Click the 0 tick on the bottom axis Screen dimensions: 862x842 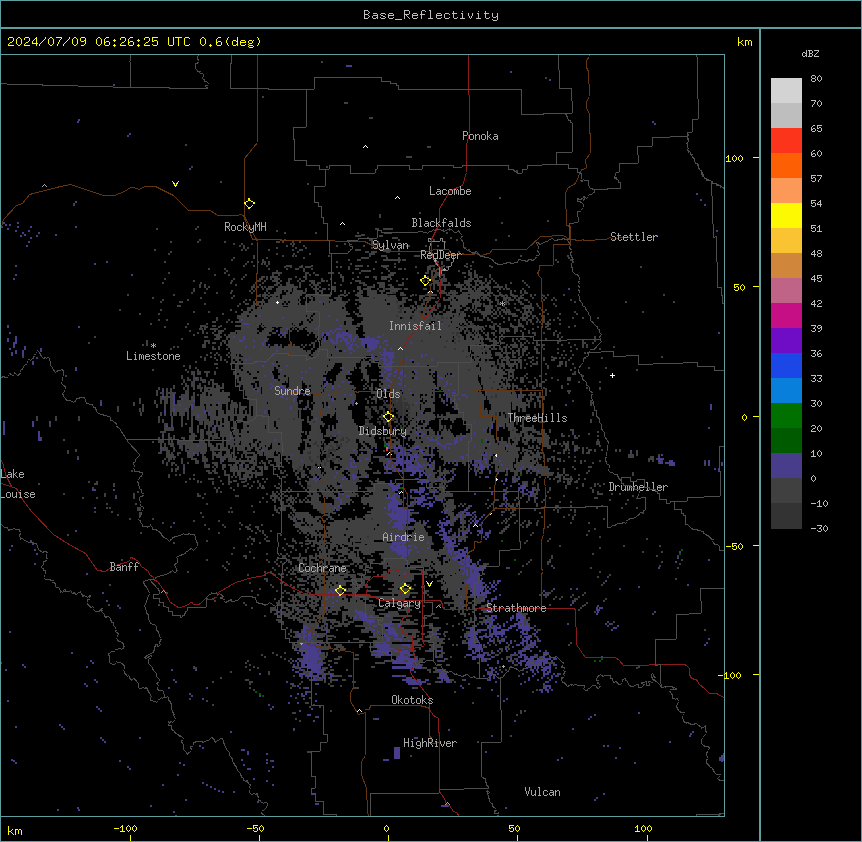coord(386,828)
